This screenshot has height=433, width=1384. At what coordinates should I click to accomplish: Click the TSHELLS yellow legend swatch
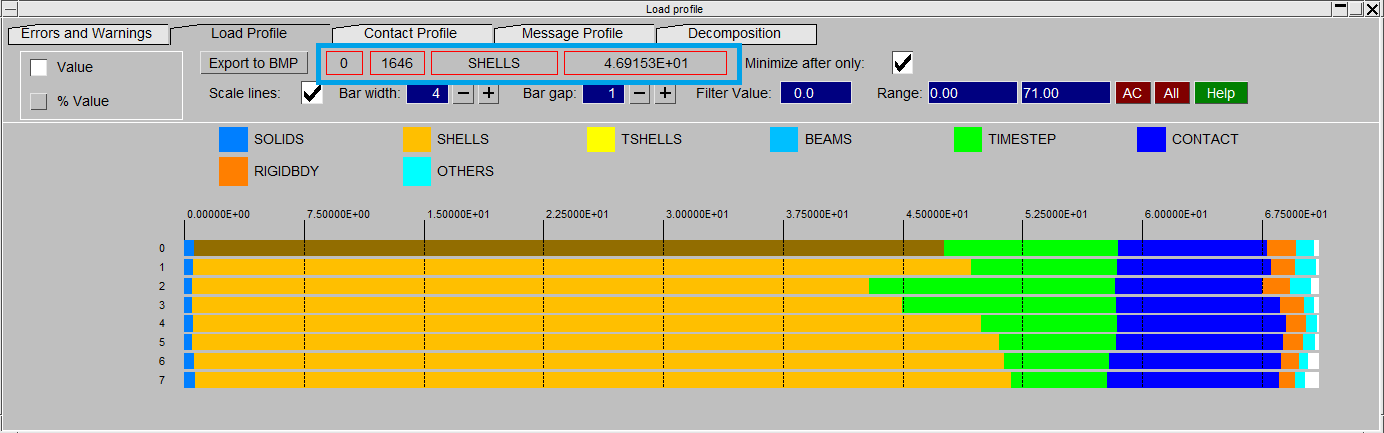pyautogui.click(x=601, y=140)
